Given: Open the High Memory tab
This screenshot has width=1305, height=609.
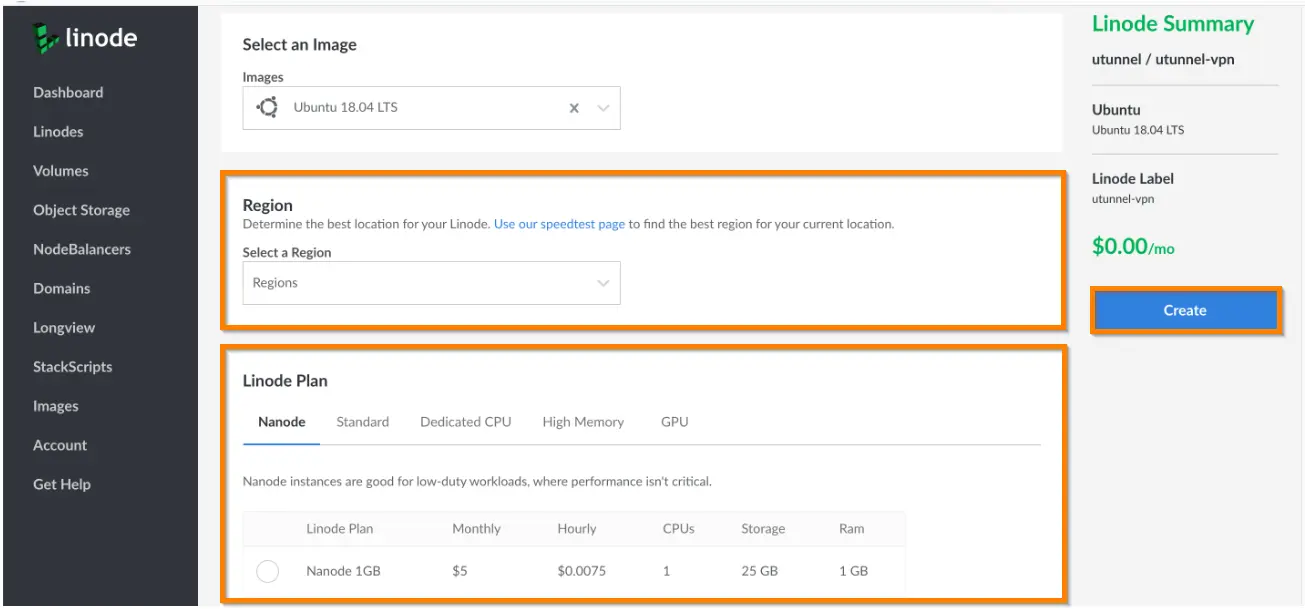Looking at the screenshot, I should [583, 422].
